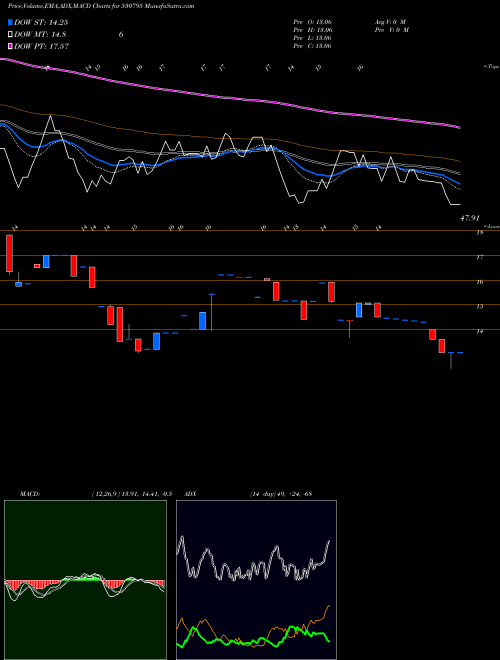The width and height of the screenshot is (500, 660).
Task: Select the 'DOW PT: 17.57' legend label
Action: [41, 46]
